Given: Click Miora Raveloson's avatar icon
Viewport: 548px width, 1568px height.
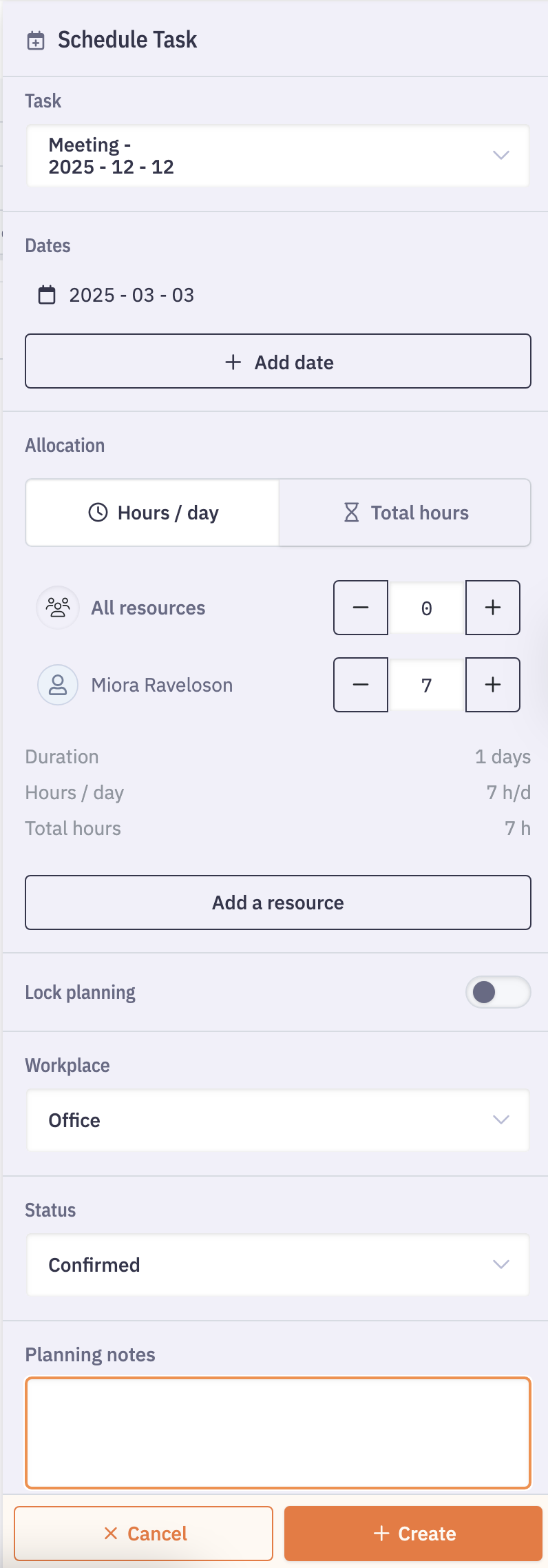Looking at the screenshot, I should click(58, 685).
